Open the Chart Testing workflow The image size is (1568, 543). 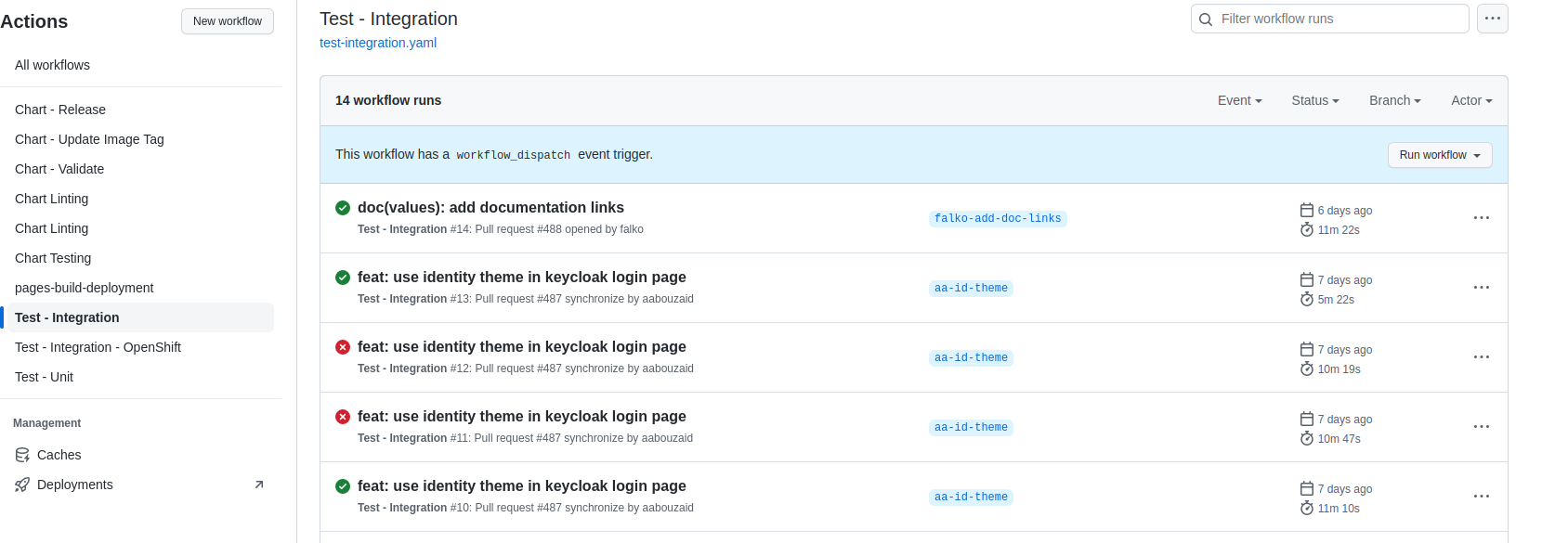point(139,258)
